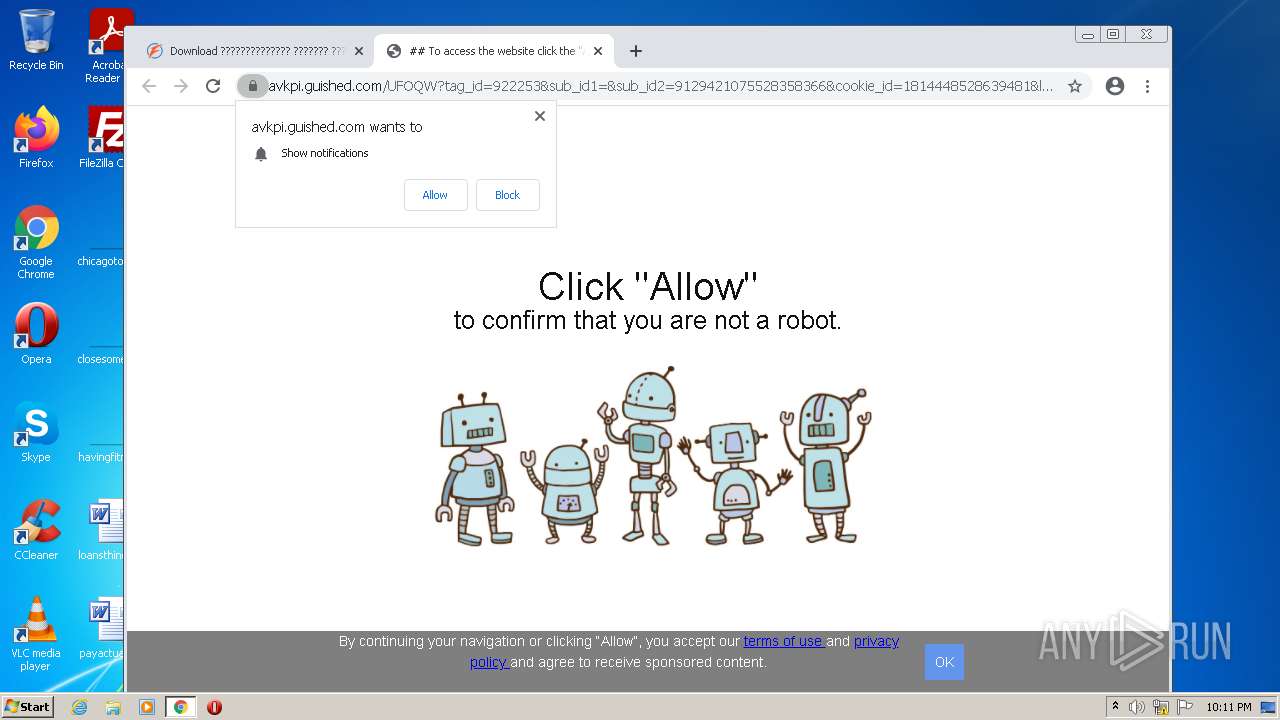
Task: Click the volume speaker tray icon
Action: coord(1137,707)
